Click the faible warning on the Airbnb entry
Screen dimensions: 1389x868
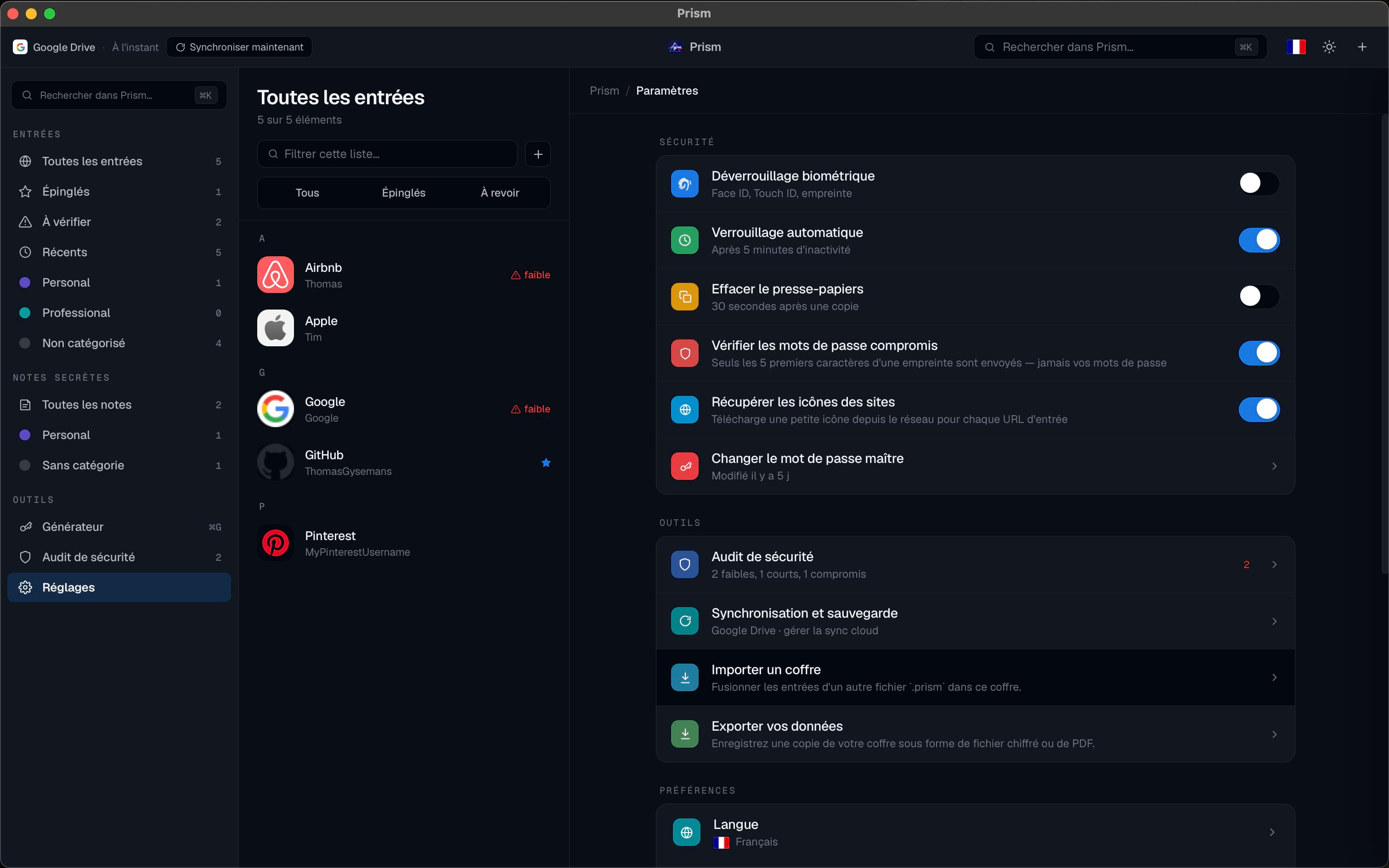(531, 275)
